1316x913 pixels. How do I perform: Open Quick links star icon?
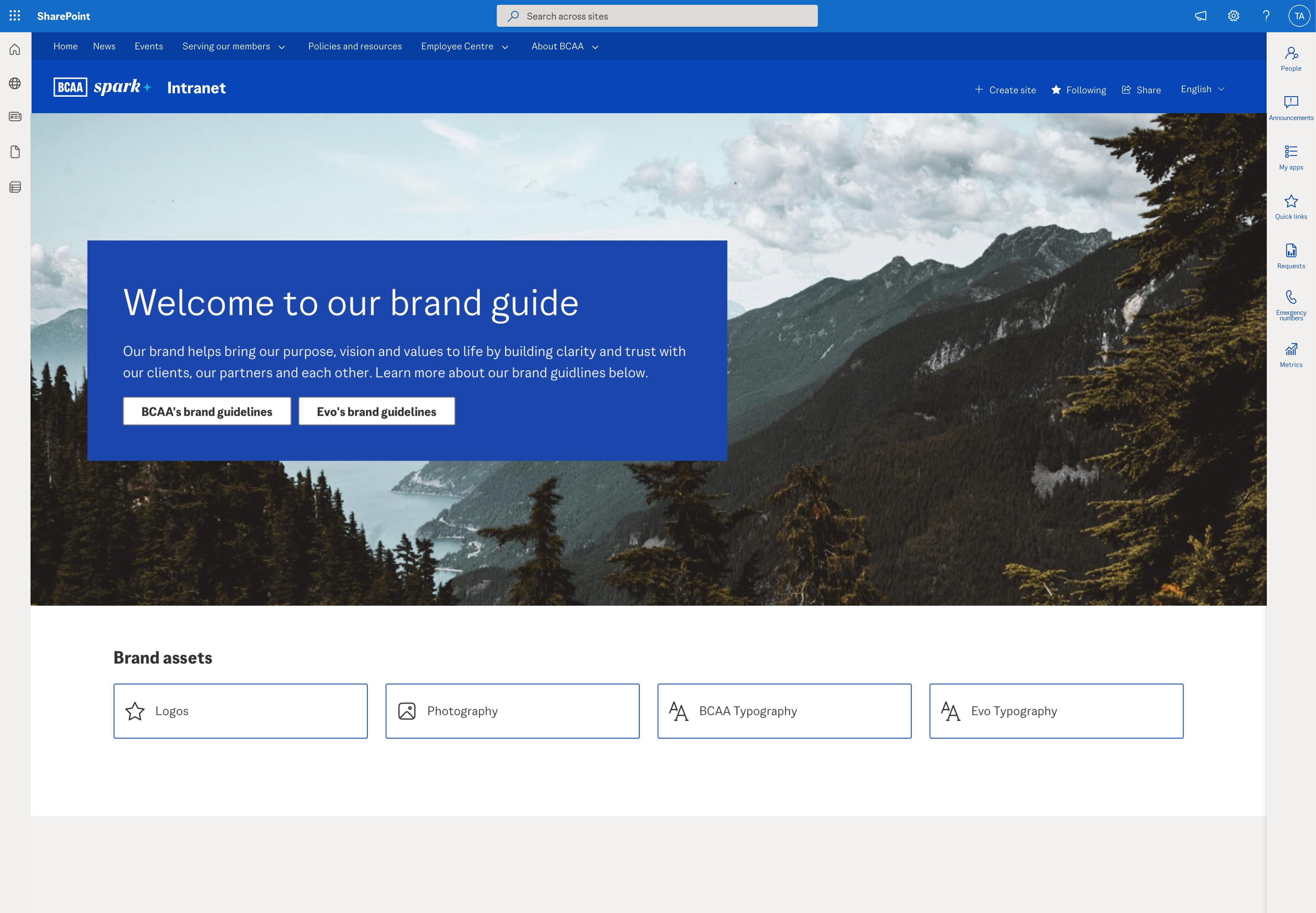point(1291,201)
